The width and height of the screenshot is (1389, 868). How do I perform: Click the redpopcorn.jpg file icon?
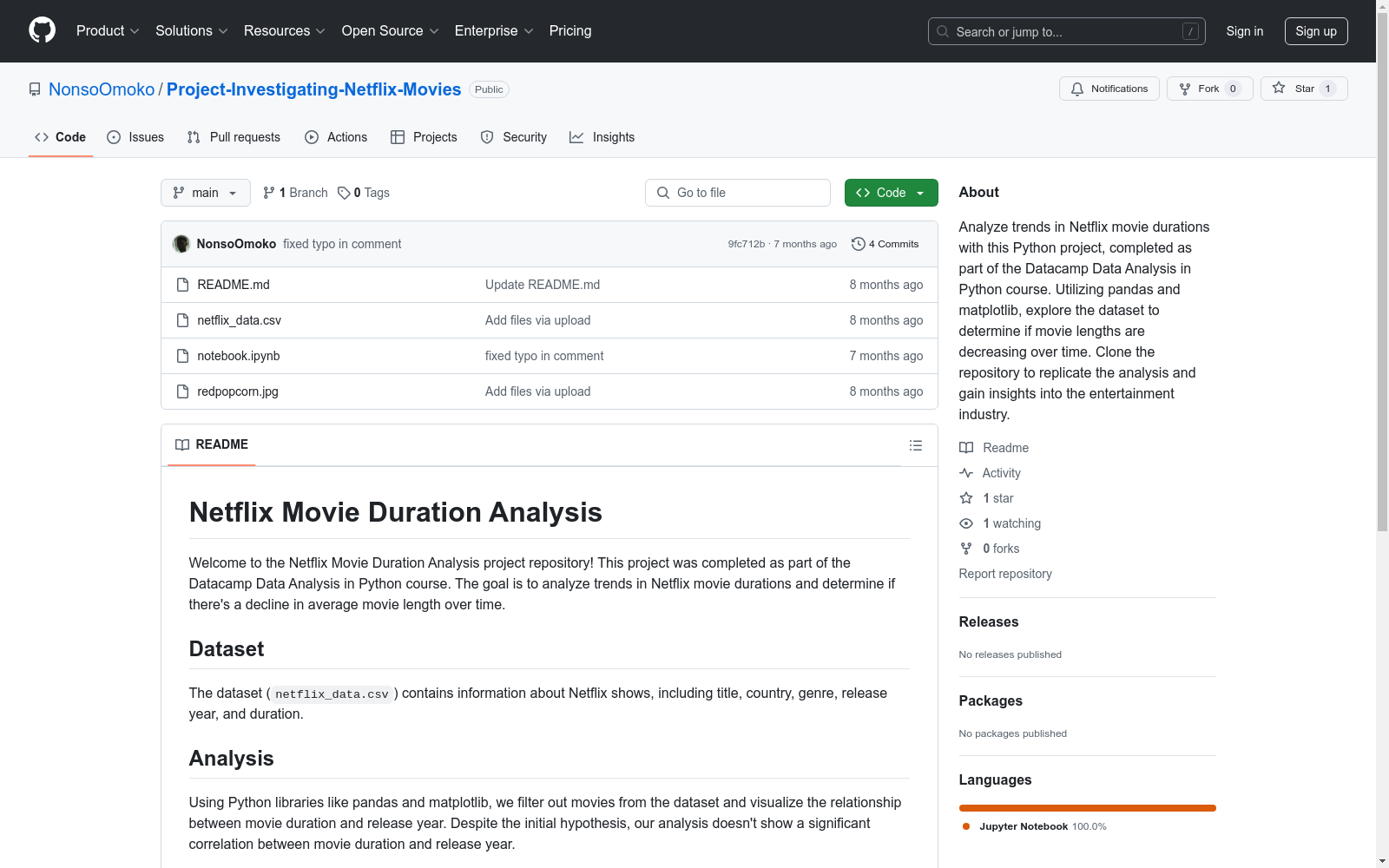182,391
